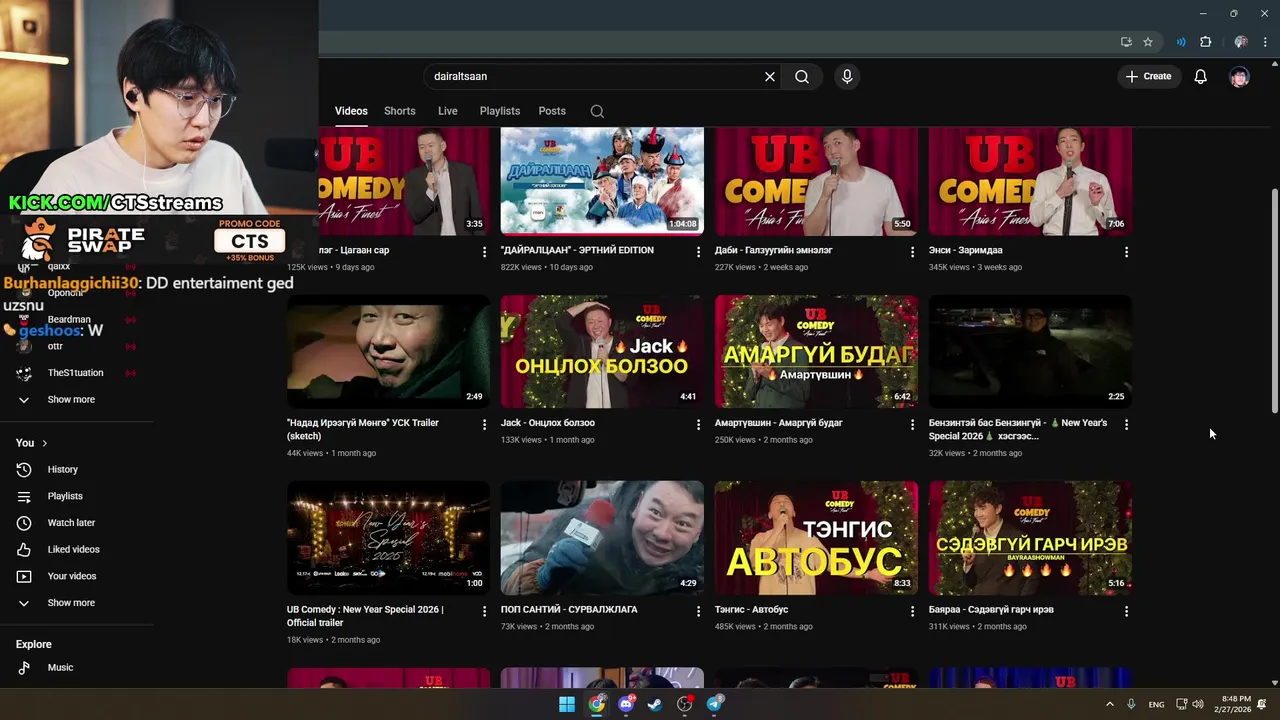Open options menu for Бензинтэй бас video
The height and width of the screenshot is (720, 1280).
tap(1127, 425)
